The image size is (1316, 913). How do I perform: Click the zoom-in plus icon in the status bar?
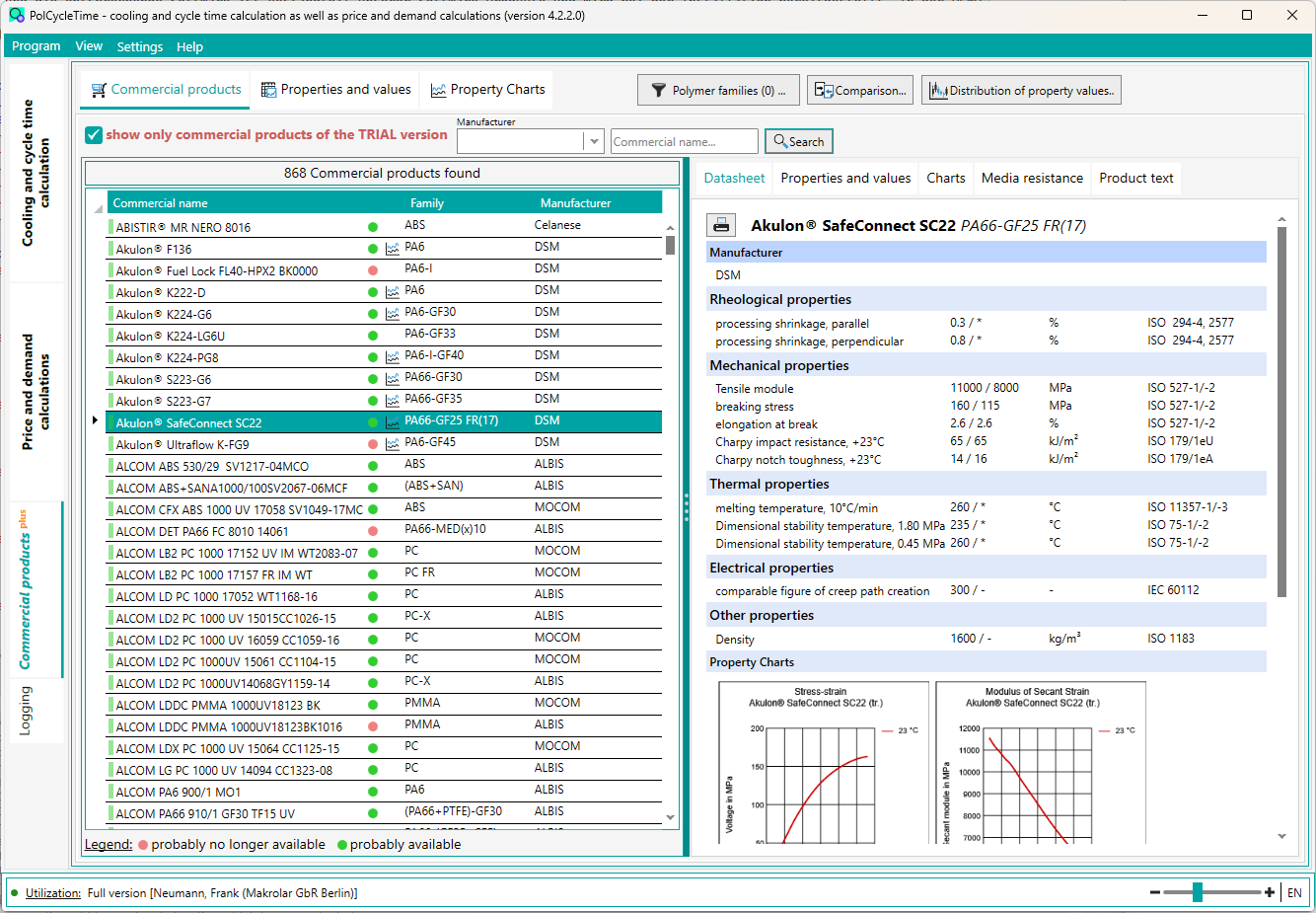(1270, 892)
